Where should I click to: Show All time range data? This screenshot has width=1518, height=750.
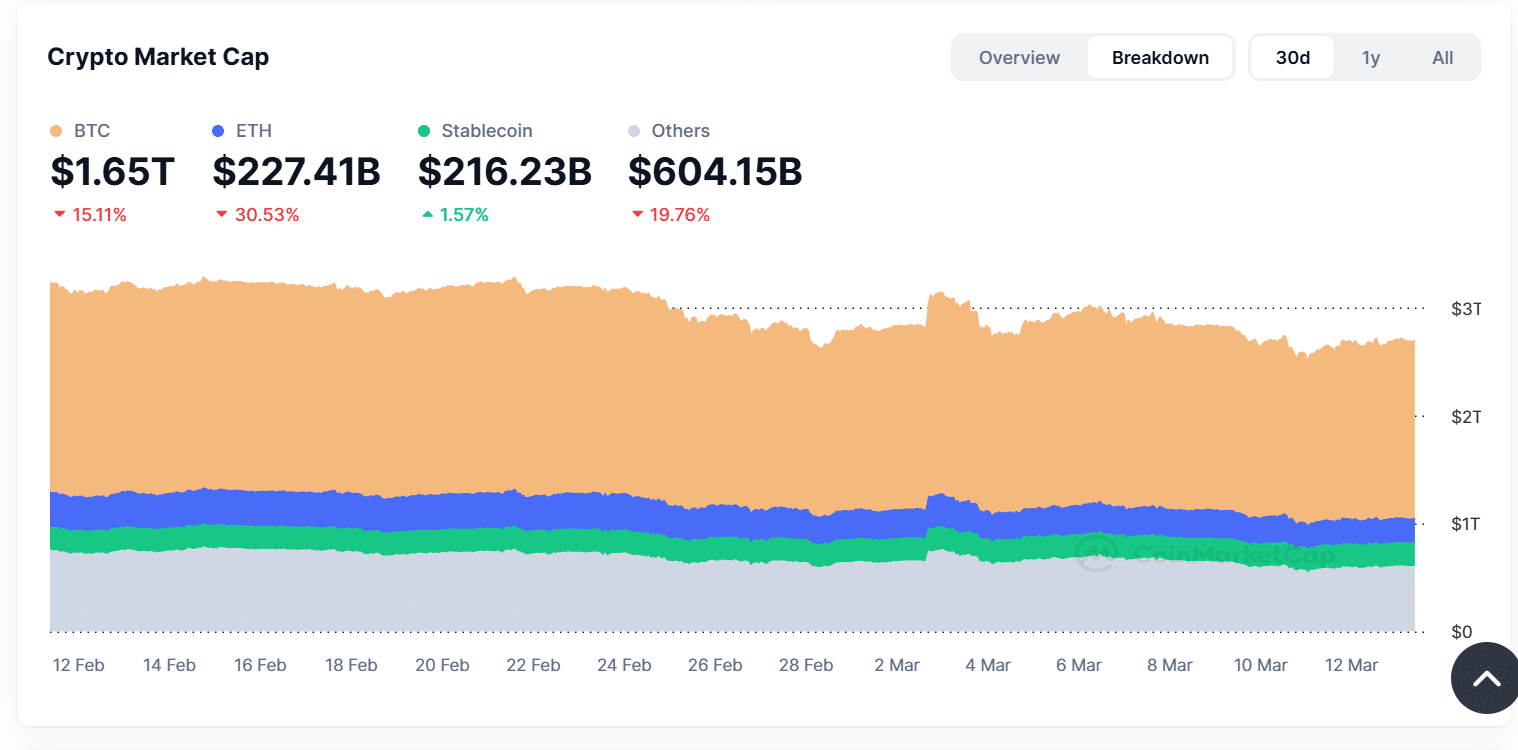click(x=1442, y=58)
